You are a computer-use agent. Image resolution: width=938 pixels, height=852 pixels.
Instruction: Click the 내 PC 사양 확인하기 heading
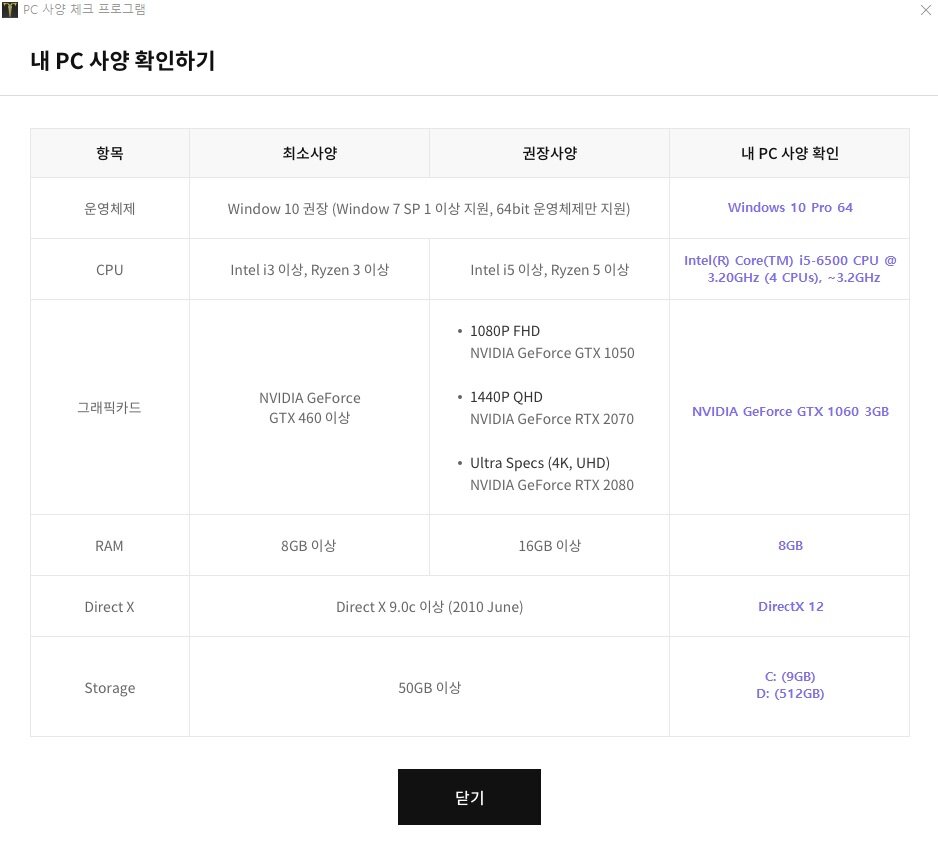[x=123, y=60]
